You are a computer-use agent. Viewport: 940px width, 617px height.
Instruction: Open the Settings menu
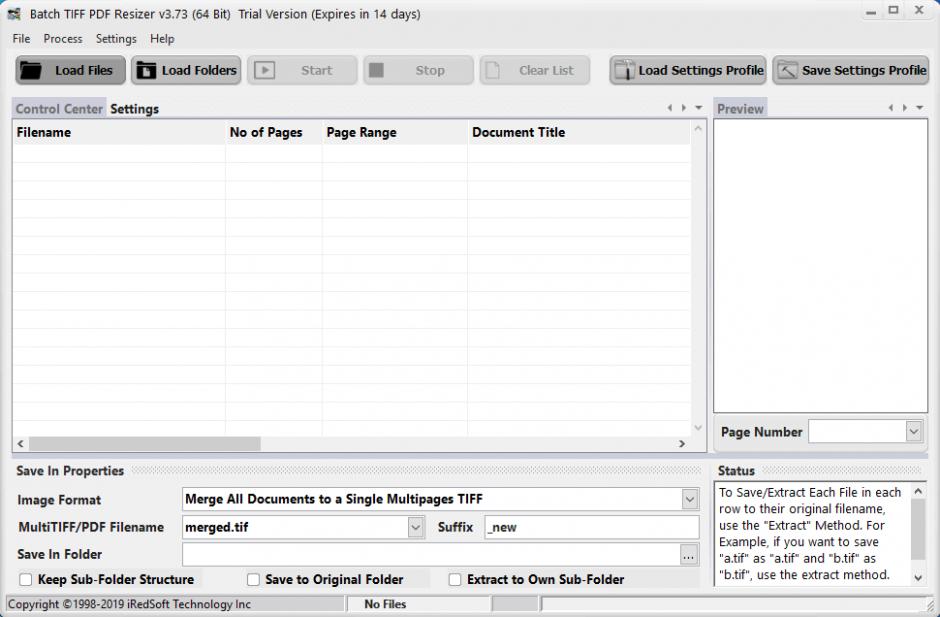click(x=116, y=38)
